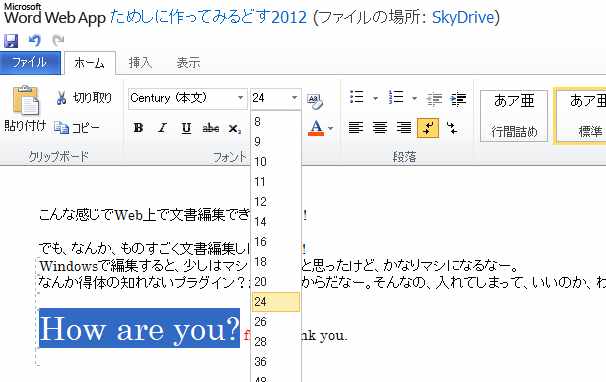Toggle strikethrough formatting

pos(211,128)
